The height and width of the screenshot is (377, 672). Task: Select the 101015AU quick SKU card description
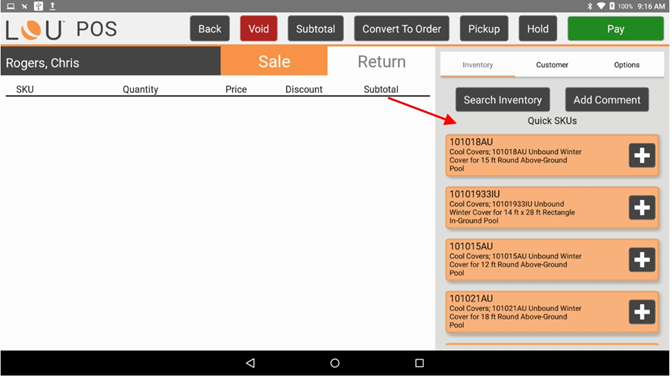516,265
